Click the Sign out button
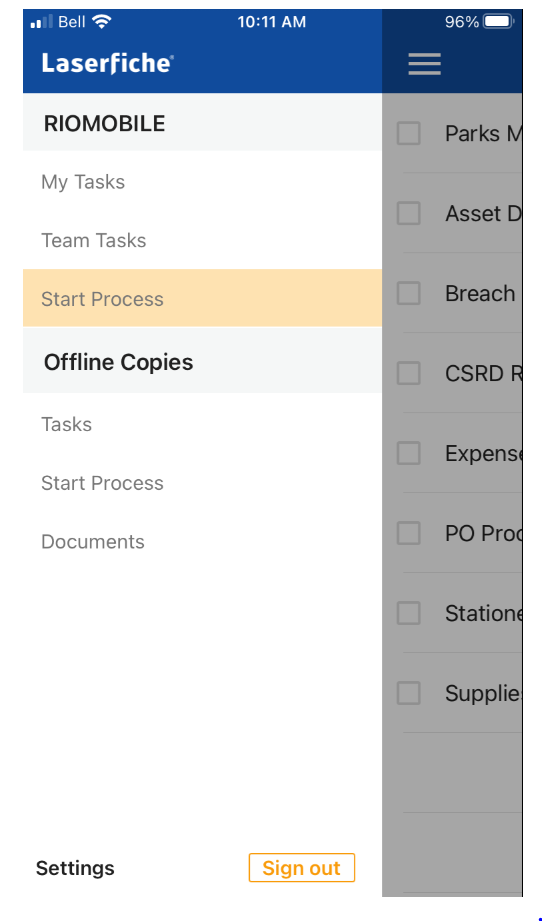This screenshot has height=921, width=542. 302,868
